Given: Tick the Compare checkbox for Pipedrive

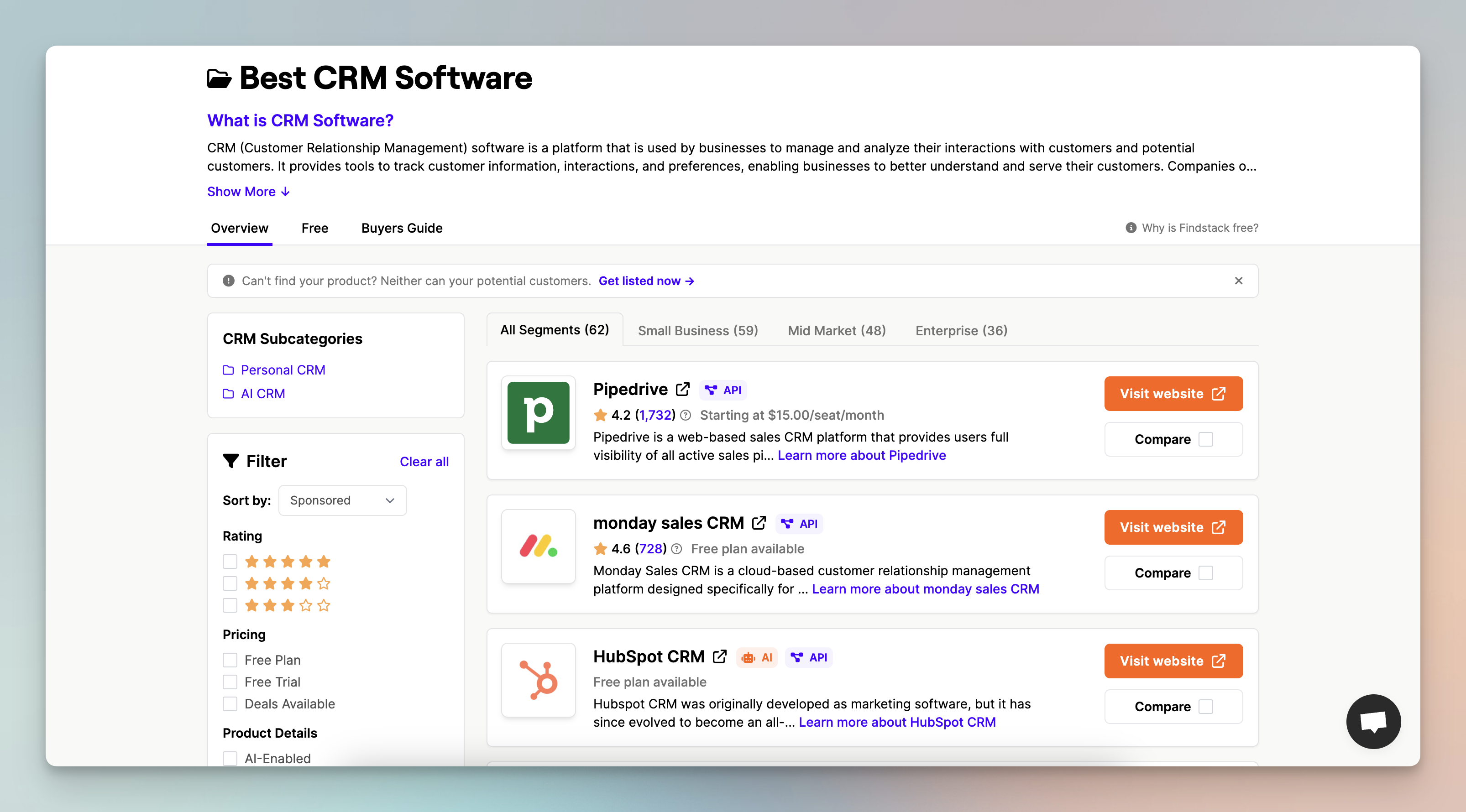Looking at the screenshot, I should pyautogui.click(x=1205, y=439).
